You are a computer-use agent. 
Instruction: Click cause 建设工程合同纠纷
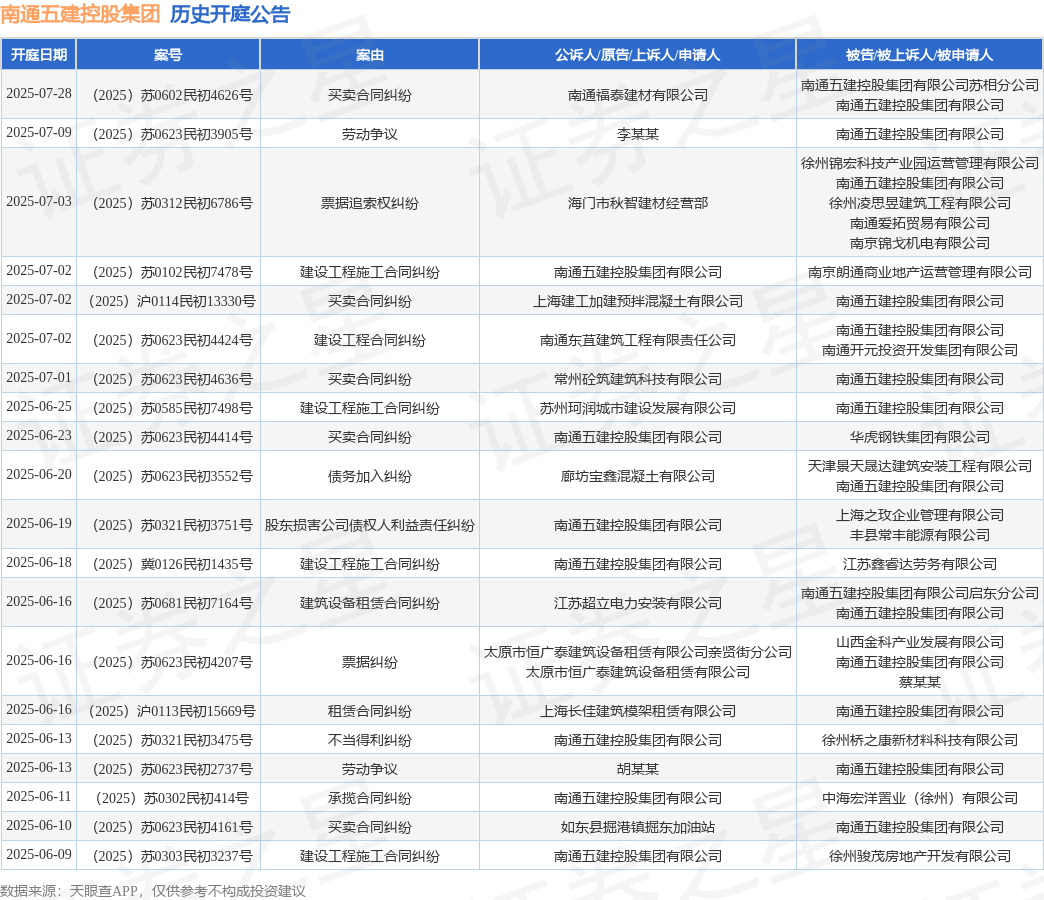pyautogui.click(x=370, y=340)
